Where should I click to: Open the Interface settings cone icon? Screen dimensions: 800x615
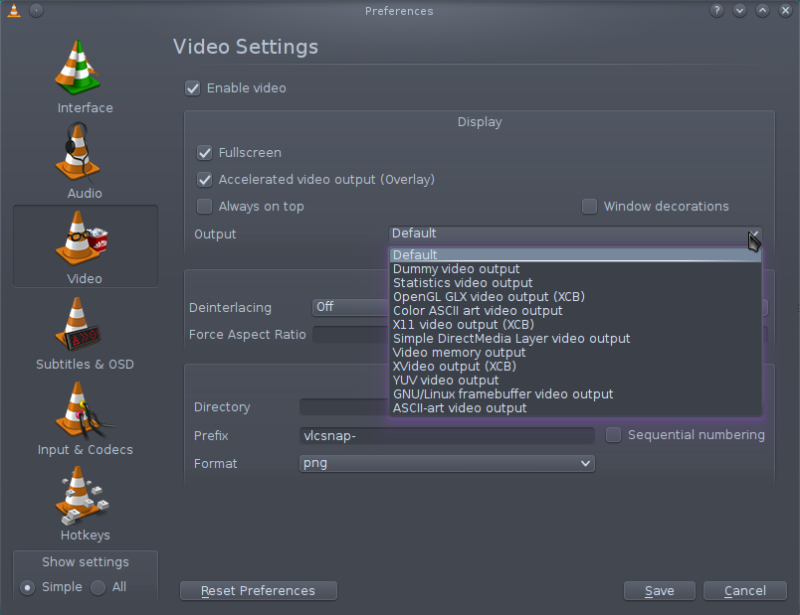pos(78,67)
